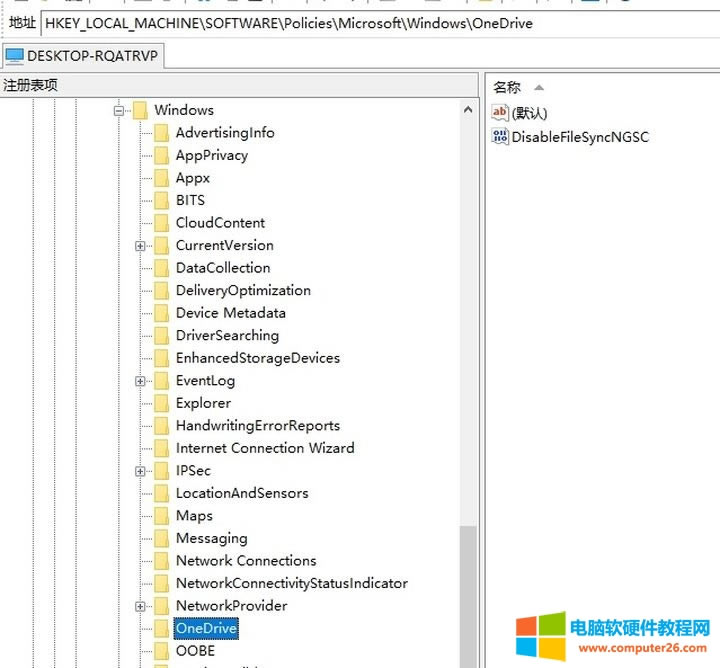
Task: Click the (默认) default string value icon
Action: tap(501, 113)
